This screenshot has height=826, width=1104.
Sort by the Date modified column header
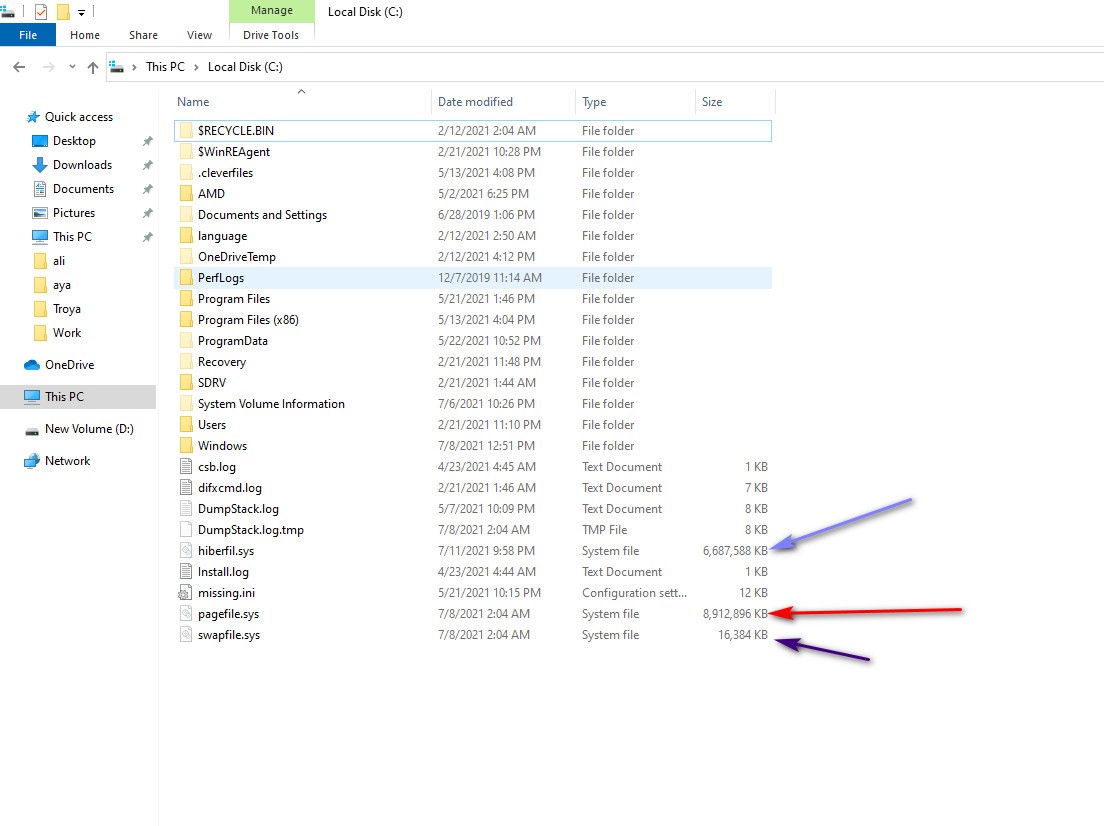[x=475, y=102]
